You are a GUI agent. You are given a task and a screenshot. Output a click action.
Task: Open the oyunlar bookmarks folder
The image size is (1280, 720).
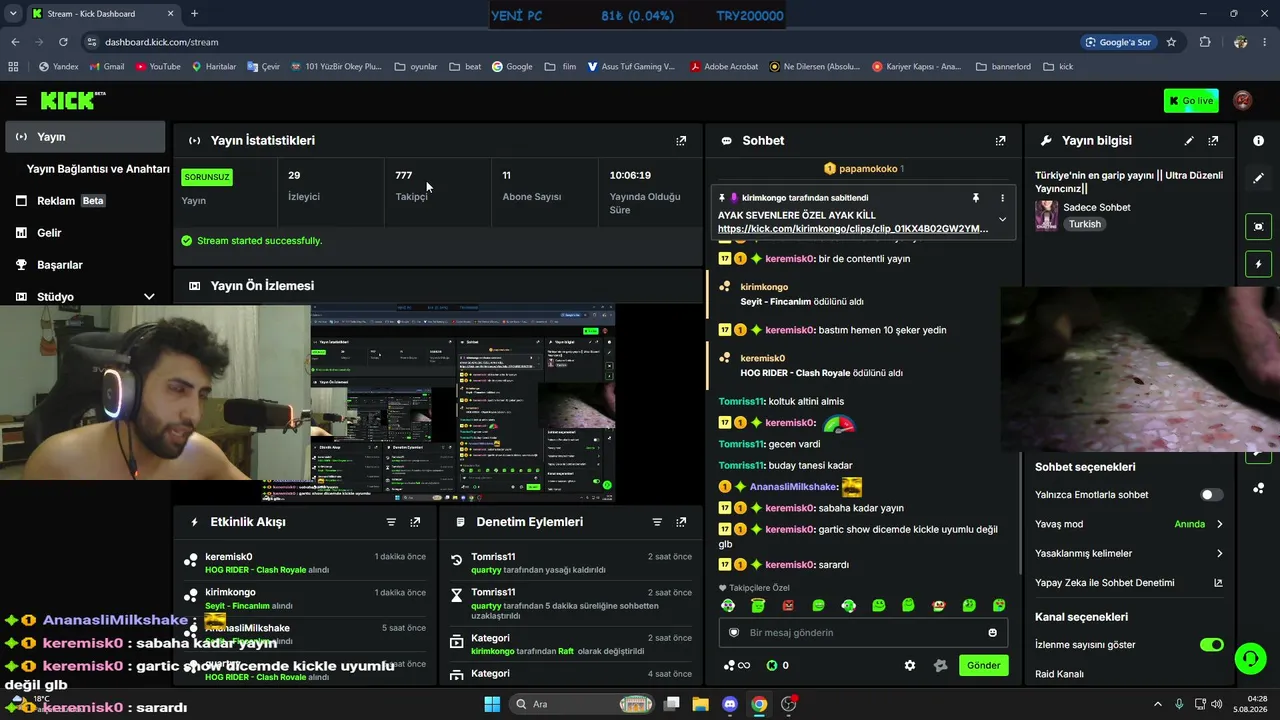click(x=416, y=67)
